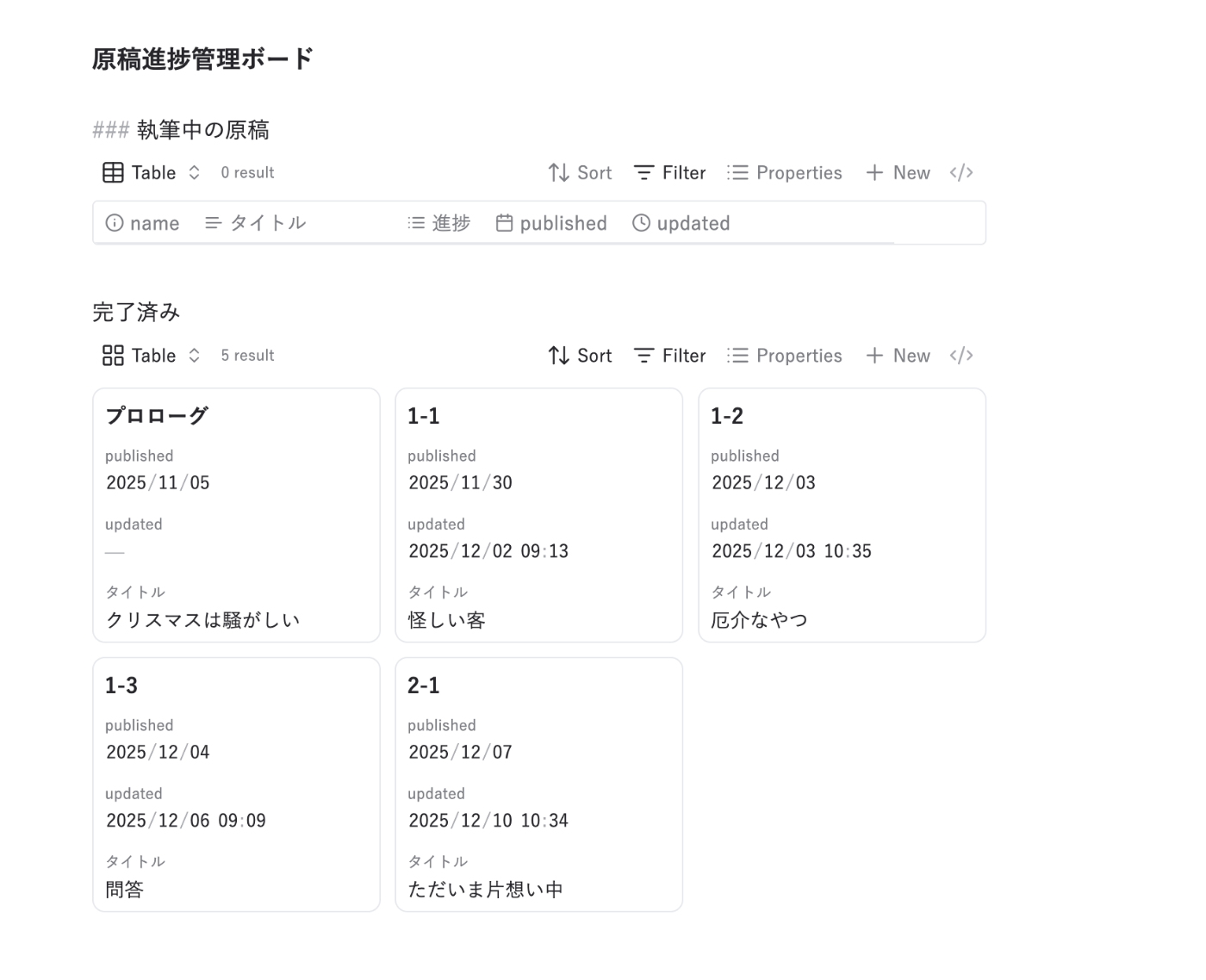Open the 1-2 card titled 厄介なやつ
Screen dimensions: 1206x980
coord(842,515)
